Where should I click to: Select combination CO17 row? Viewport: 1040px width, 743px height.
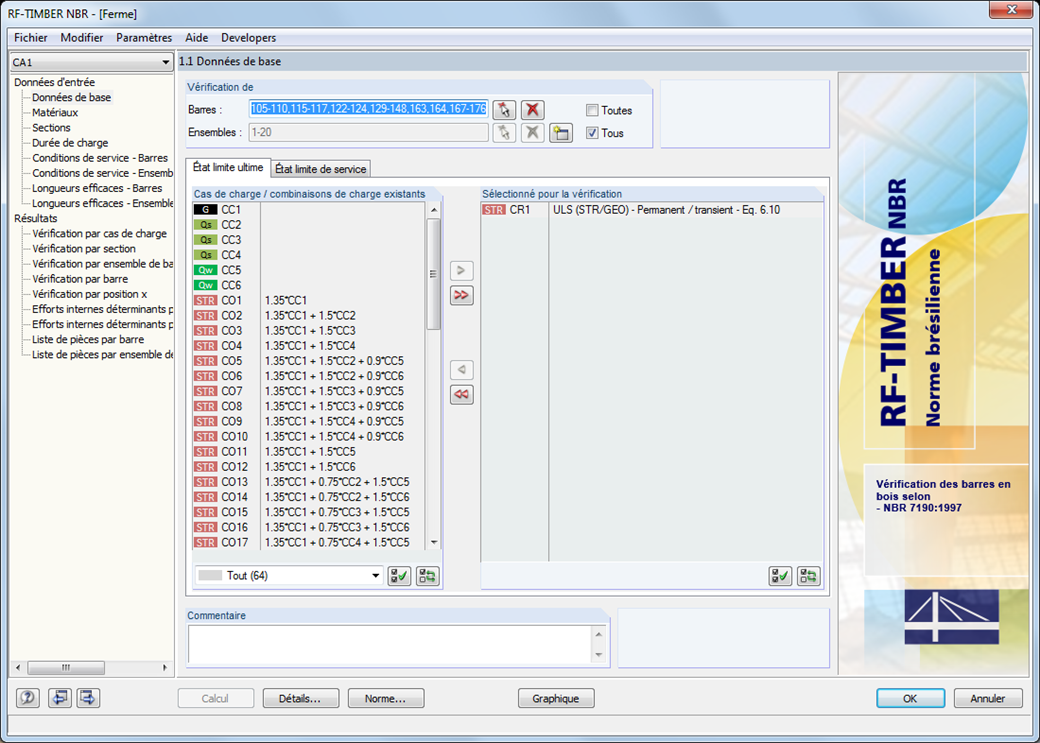tap(308, 543)
